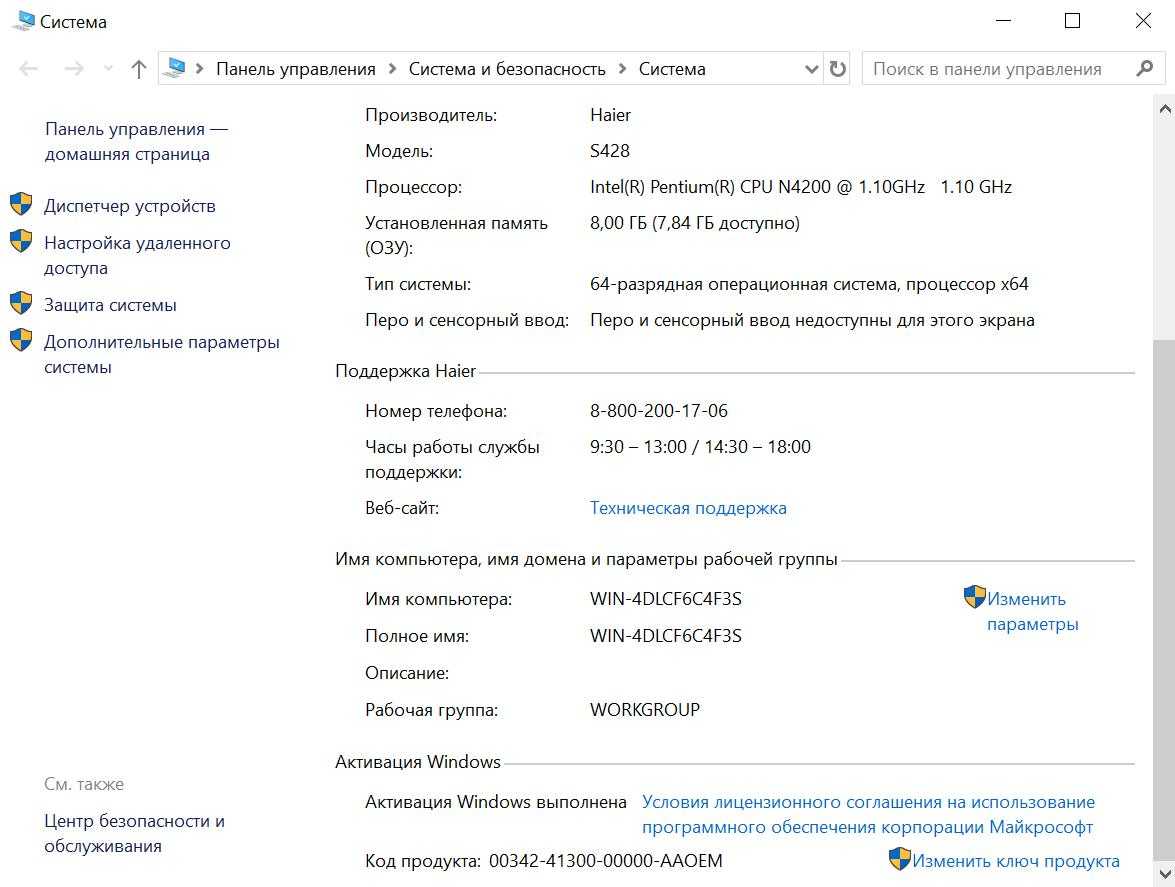
Task: Click the search magnifier icon
Action: (x=1144, y=69)
